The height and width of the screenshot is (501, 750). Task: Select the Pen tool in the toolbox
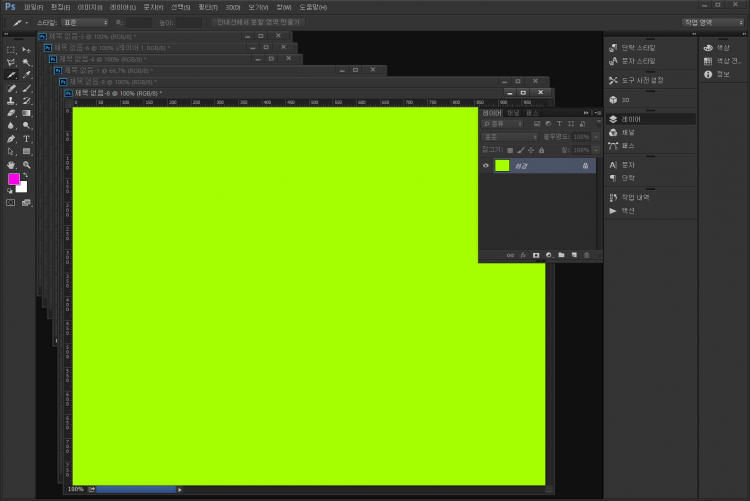click(11, 139)
